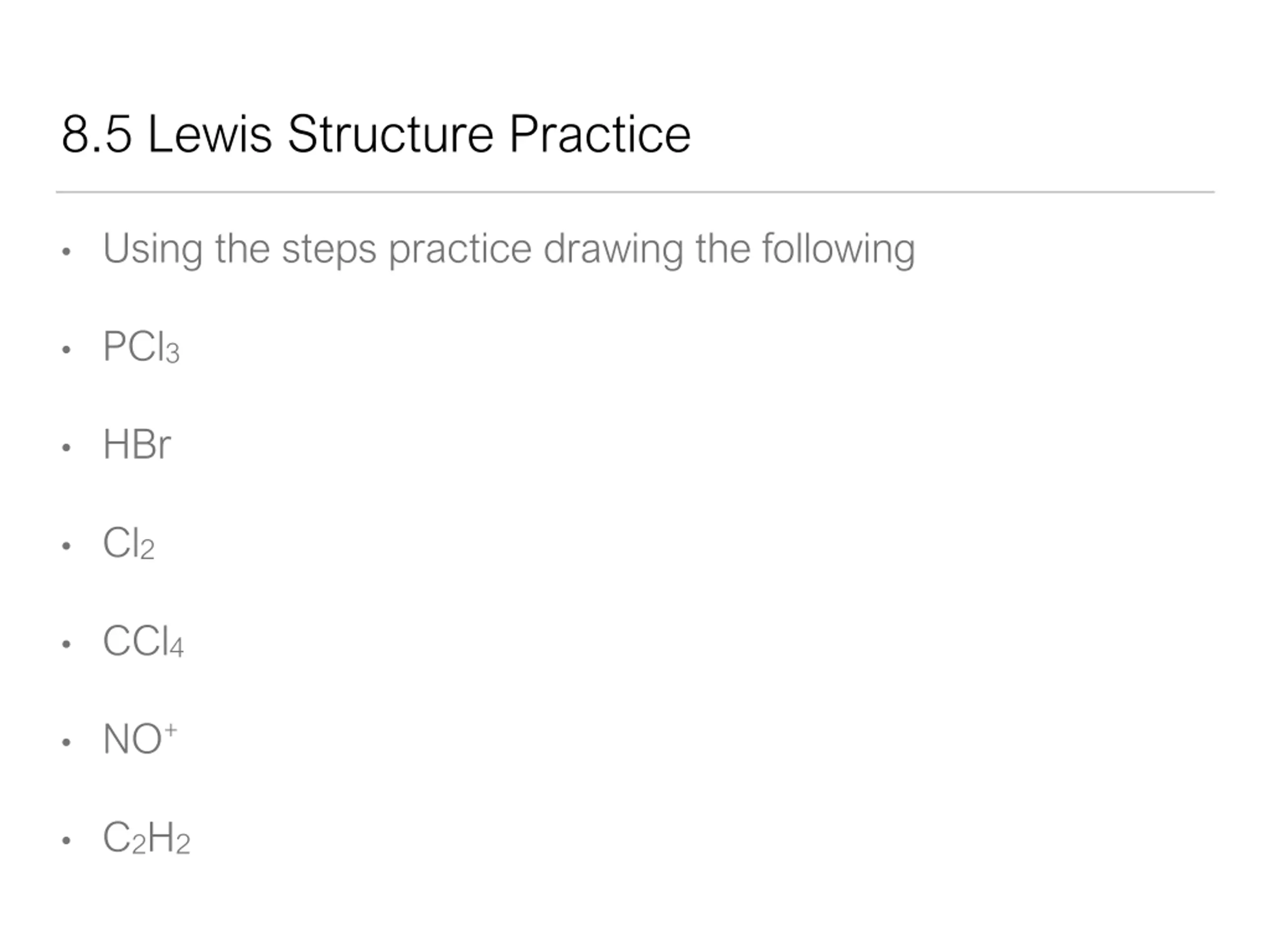Click the bullet dot beside Cl2

pos(66,545)
